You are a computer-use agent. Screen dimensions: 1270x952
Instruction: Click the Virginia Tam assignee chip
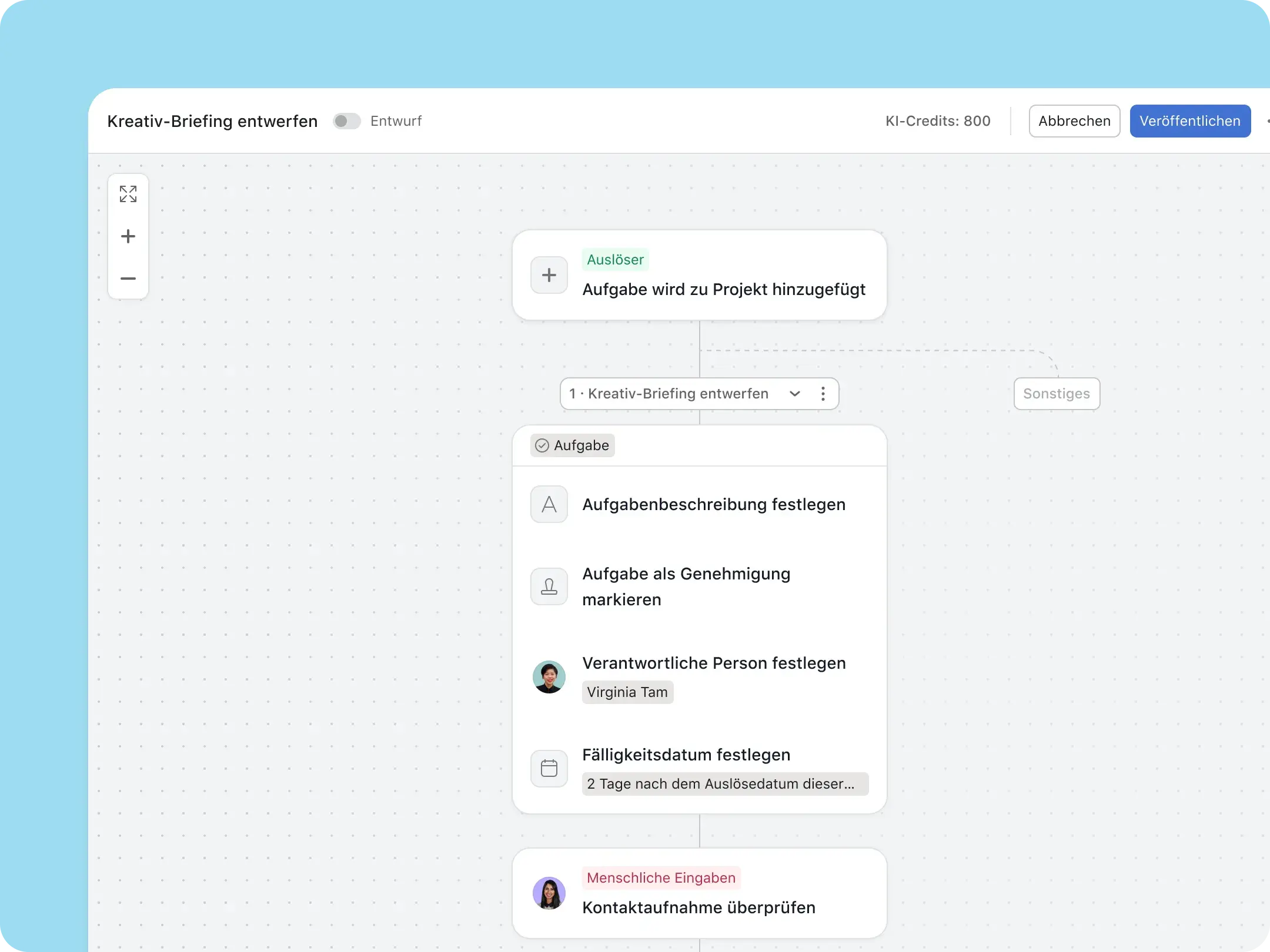click(627, 692)
